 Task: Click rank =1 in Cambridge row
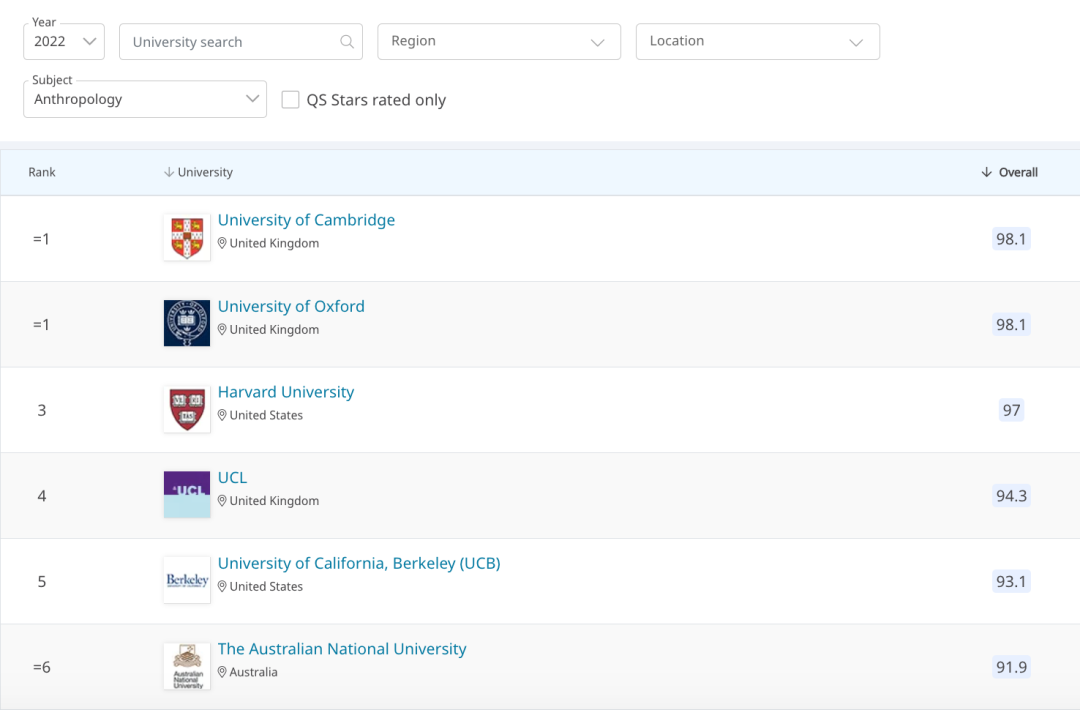[x=41, y=239]
